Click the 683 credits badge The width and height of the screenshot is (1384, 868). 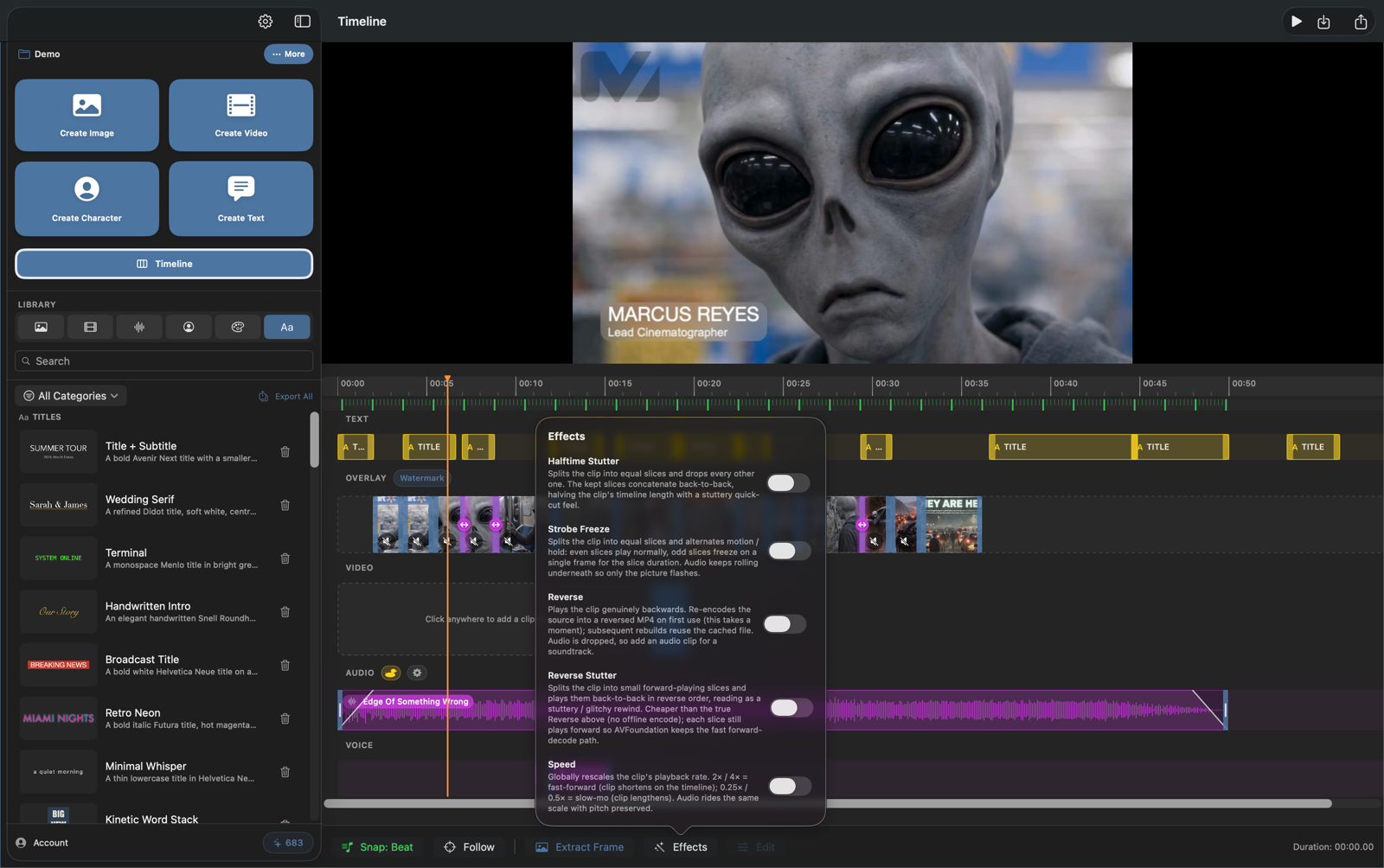click(288, 843)
